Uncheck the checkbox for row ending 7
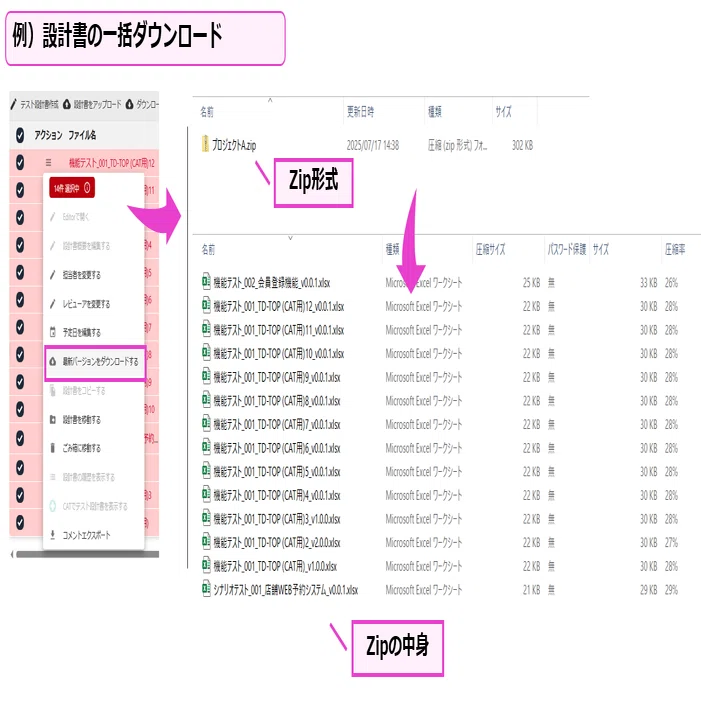 click(x=20, y=327)
